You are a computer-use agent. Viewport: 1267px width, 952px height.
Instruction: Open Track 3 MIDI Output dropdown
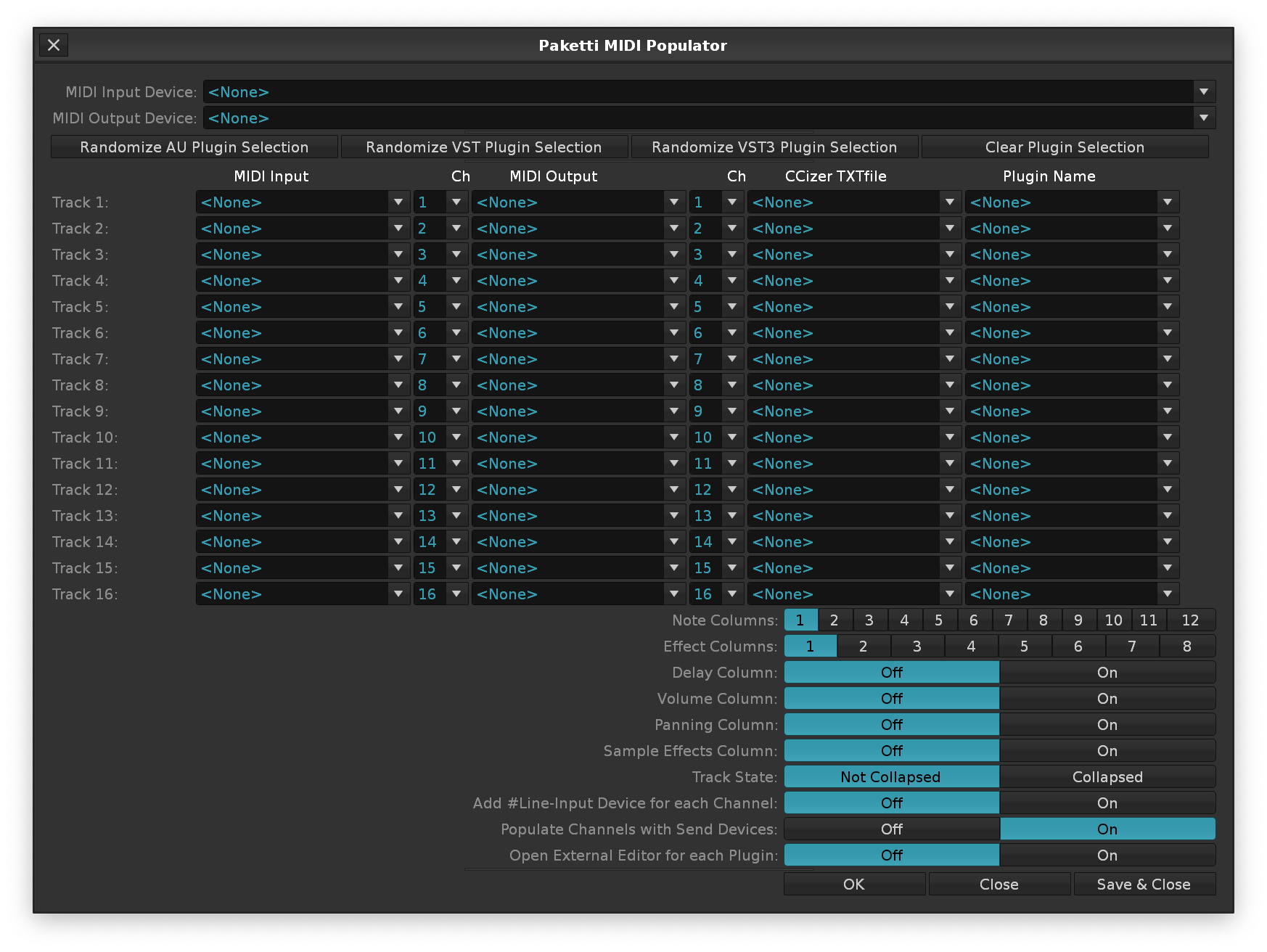578,255
